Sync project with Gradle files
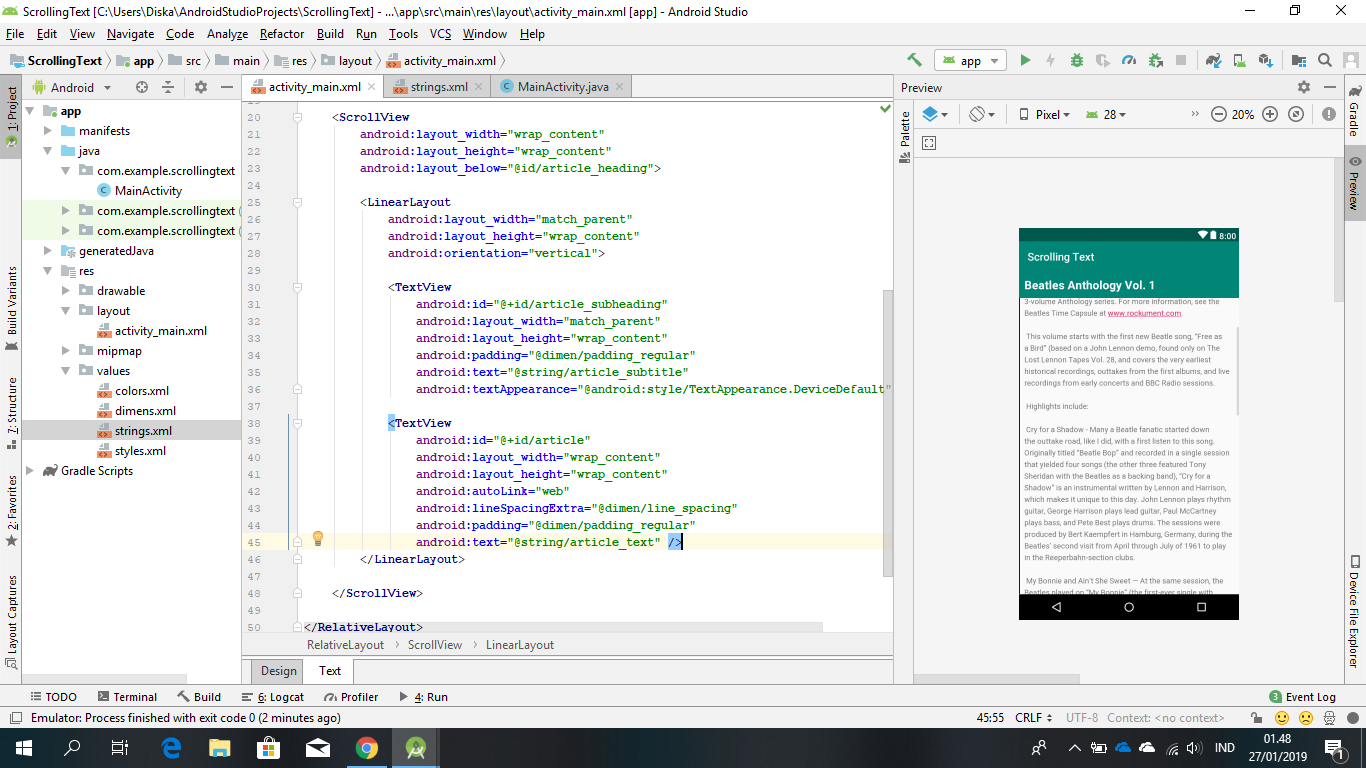The image size is (1366, 768). pyautogui.click(x=1213, y=60)
